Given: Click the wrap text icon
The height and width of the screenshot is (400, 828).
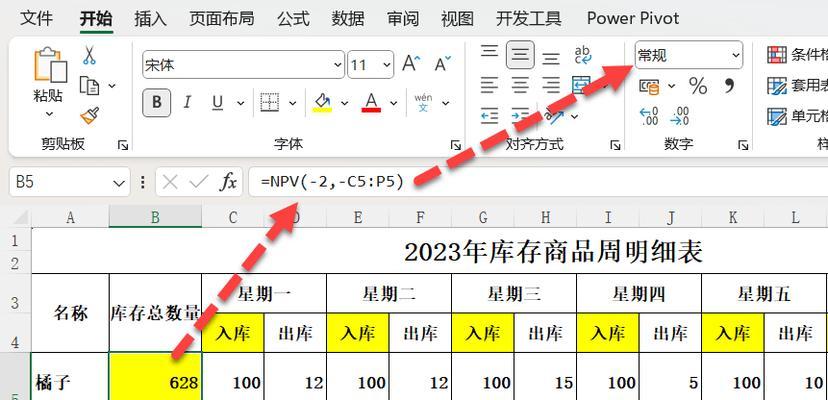Looking at the screenshot, I should point(583,55).
